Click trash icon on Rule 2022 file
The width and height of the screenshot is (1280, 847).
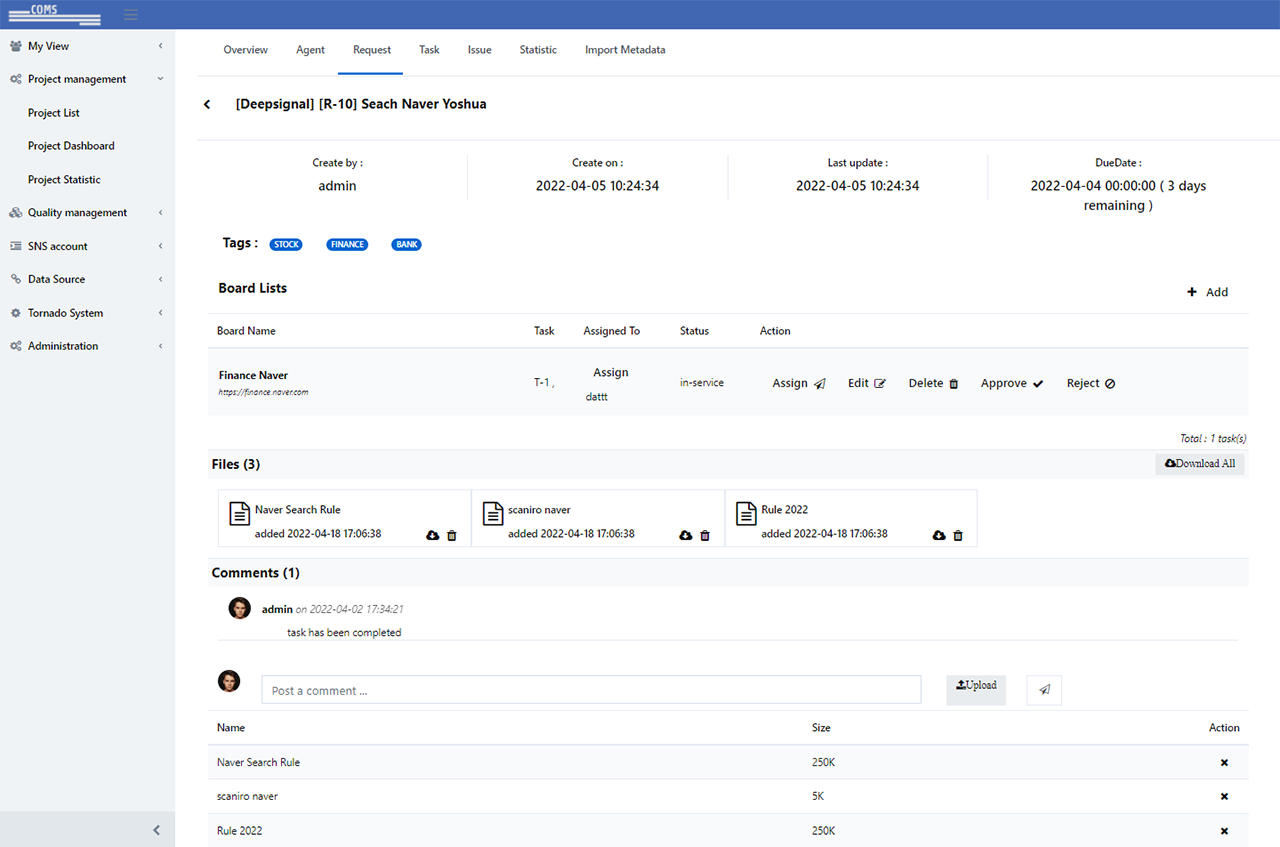coord(958,536)
